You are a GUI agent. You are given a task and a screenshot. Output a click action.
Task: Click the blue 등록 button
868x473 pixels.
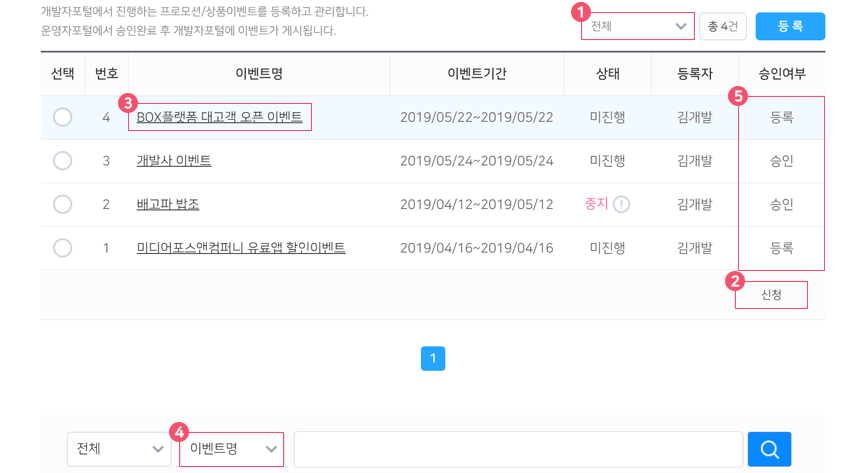tap(790, 26)
